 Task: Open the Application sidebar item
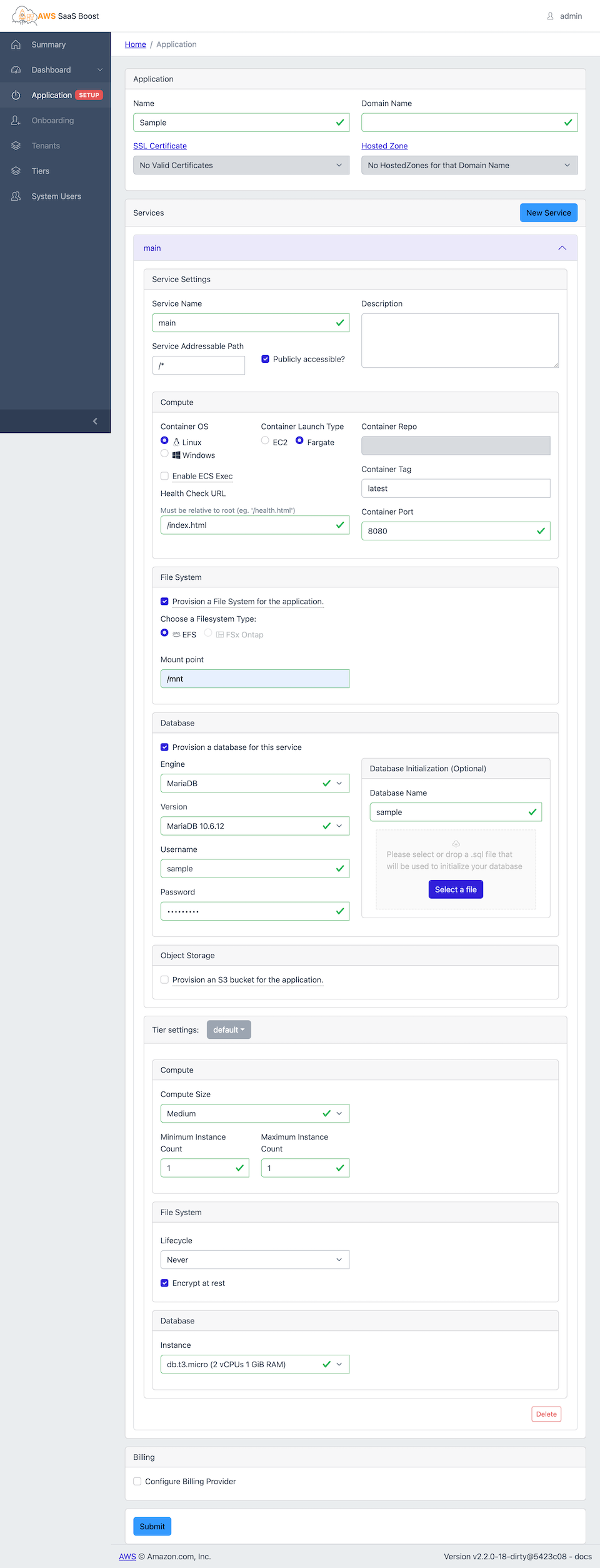point(52,95)
